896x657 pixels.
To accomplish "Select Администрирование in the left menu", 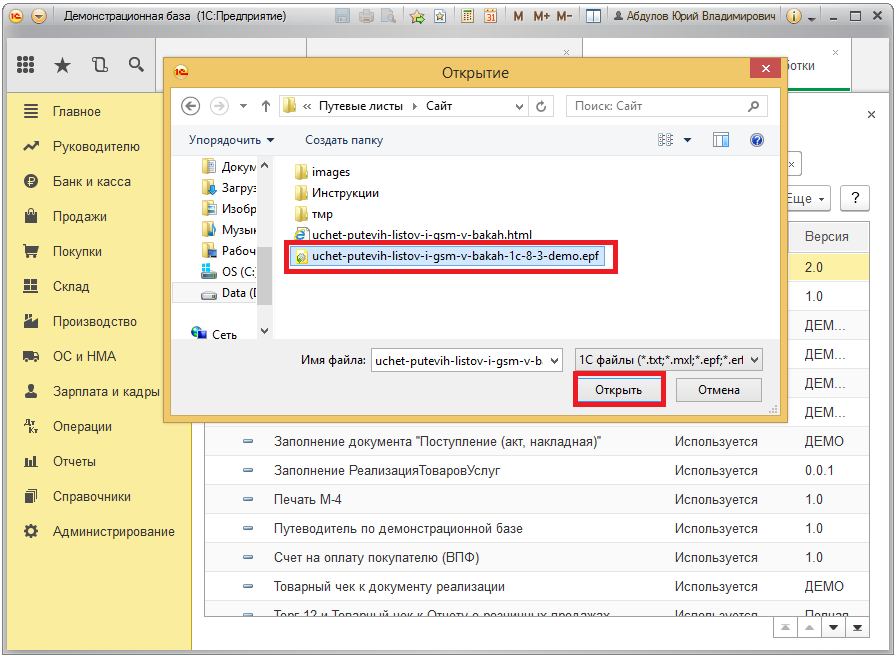I will [113, 532].
